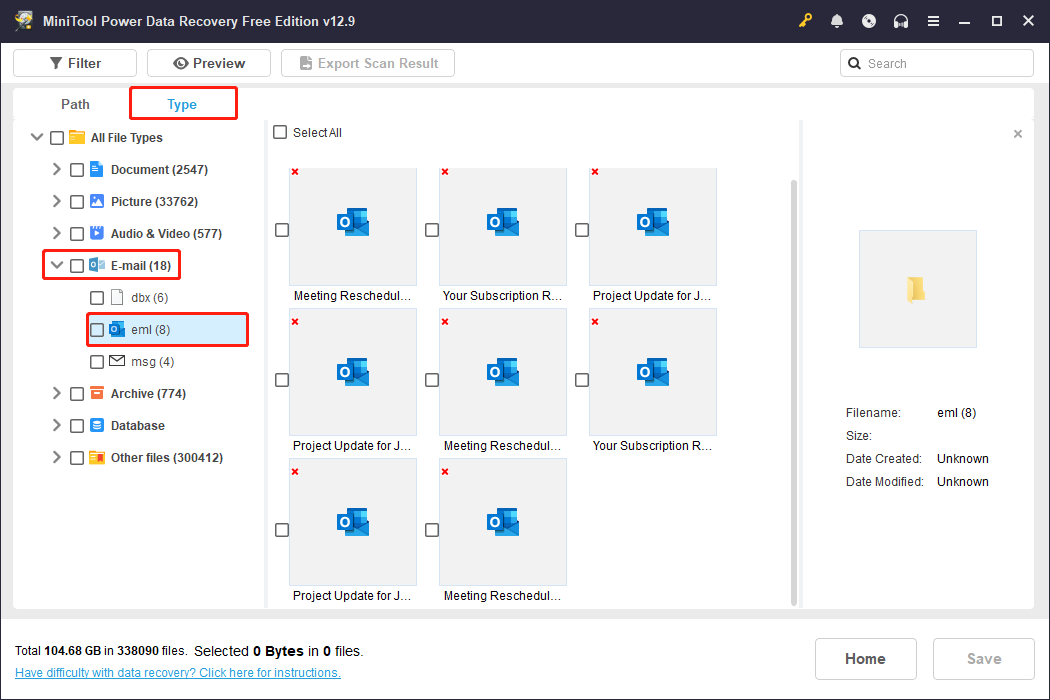Expand the Picture category
This screenshot has height=700, width=1050.
coord(57,201)
